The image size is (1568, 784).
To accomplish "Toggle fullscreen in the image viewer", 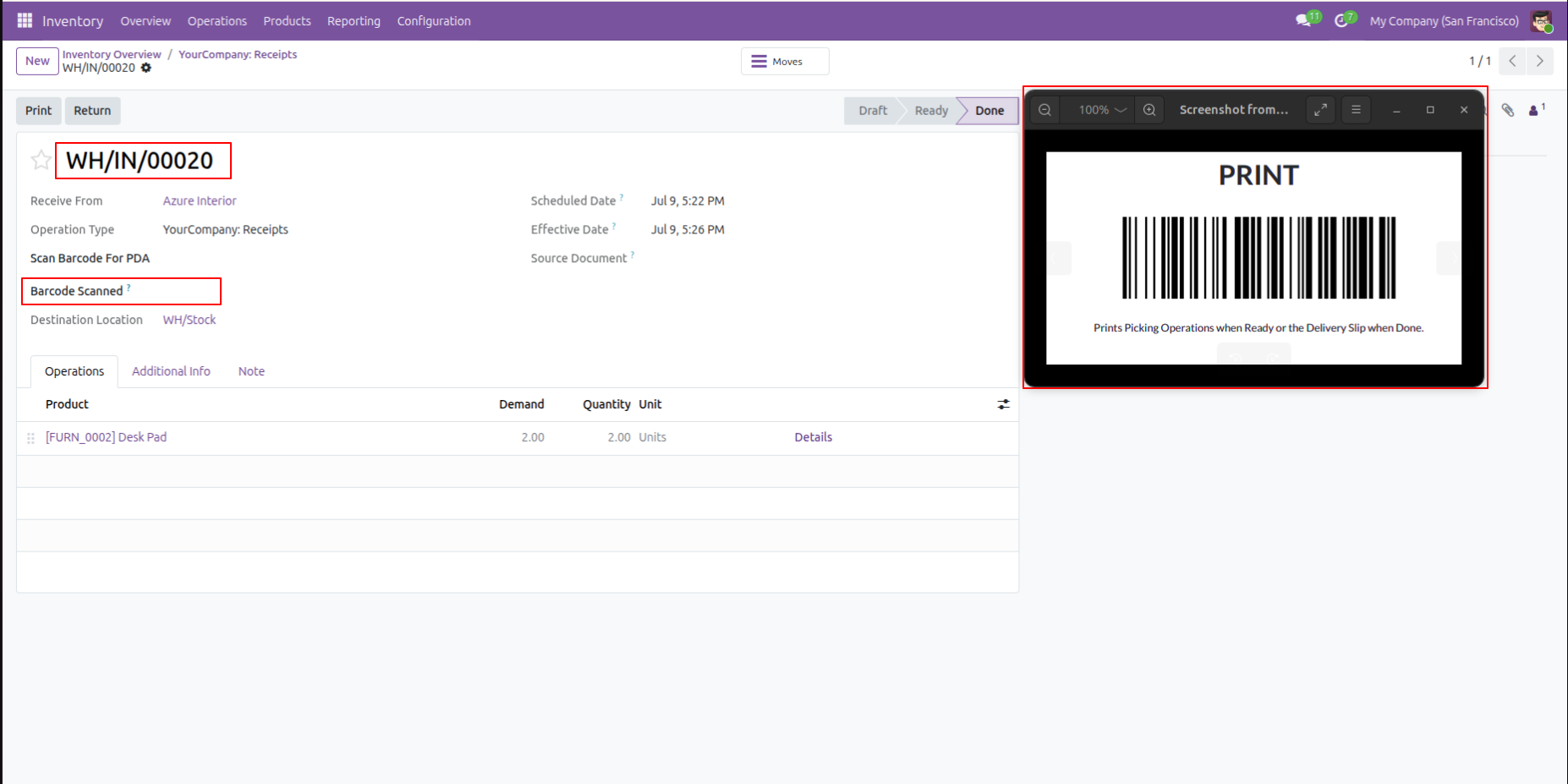I will 1320,110.
